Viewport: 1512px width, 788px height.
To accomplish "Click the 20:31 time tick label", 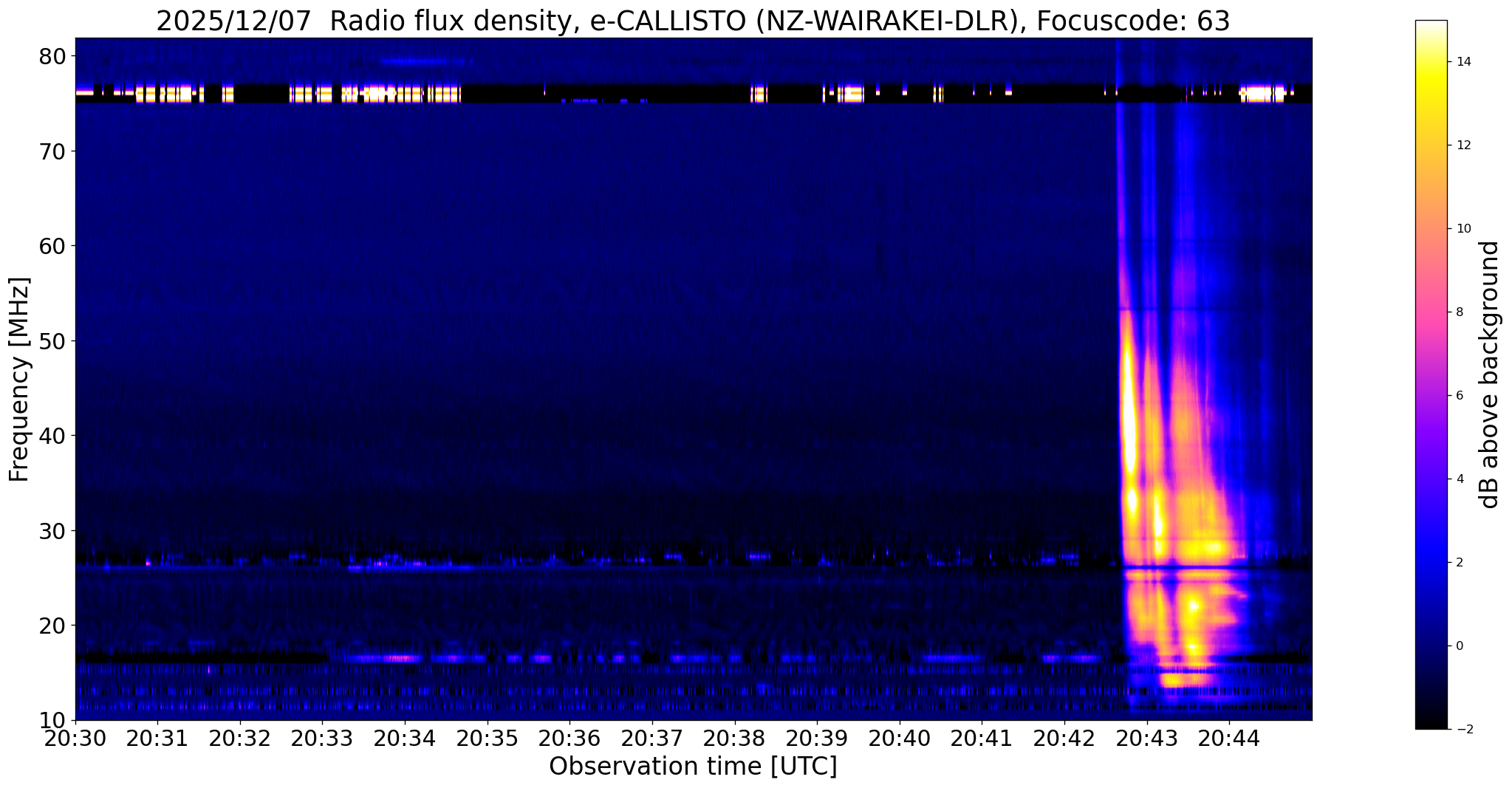I will (157, 739).
